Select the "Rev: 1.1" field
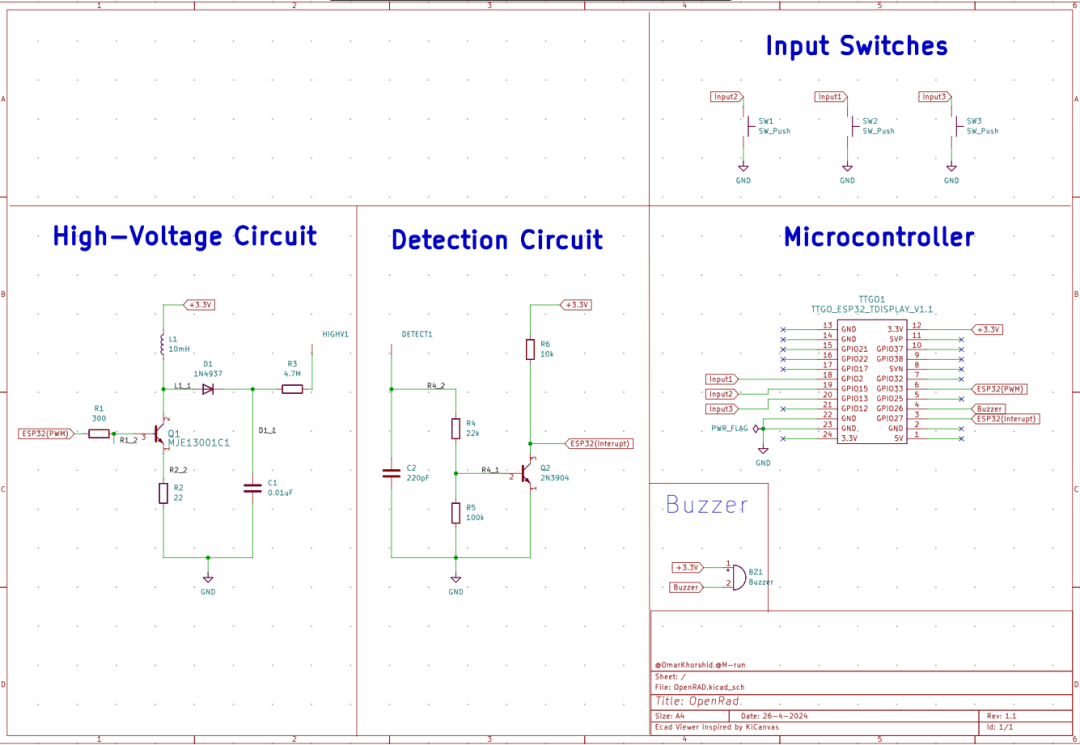 click(x=1001, y=716)
